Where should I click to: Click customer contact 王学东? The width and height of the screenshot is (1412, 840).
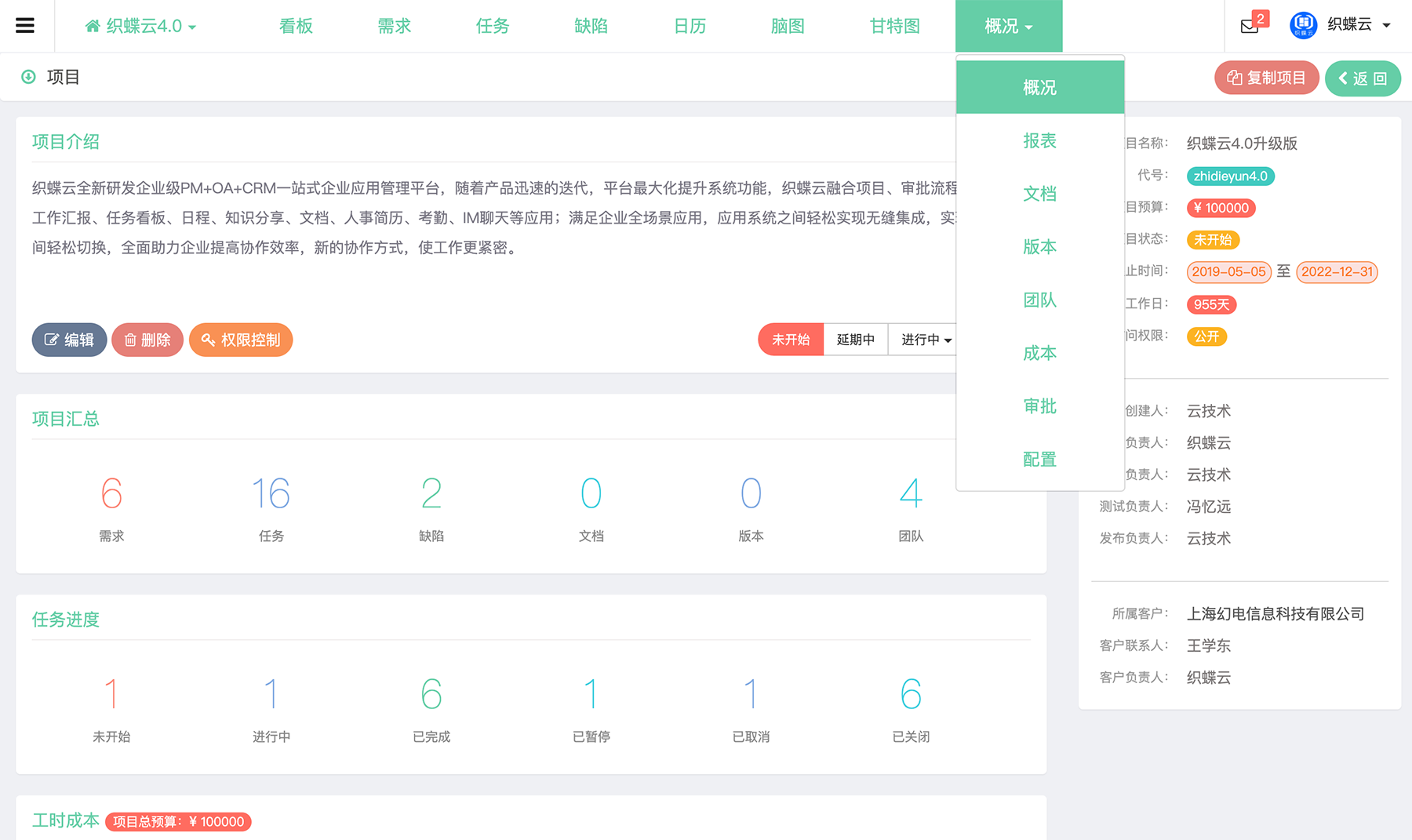pyautogui.click(x=1209, y=646)
